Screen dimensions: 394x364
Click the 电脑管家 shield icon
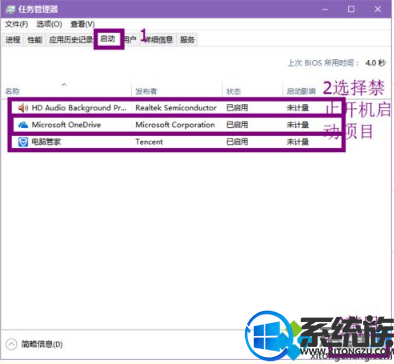pyautogui.click(x=23, y=142)
